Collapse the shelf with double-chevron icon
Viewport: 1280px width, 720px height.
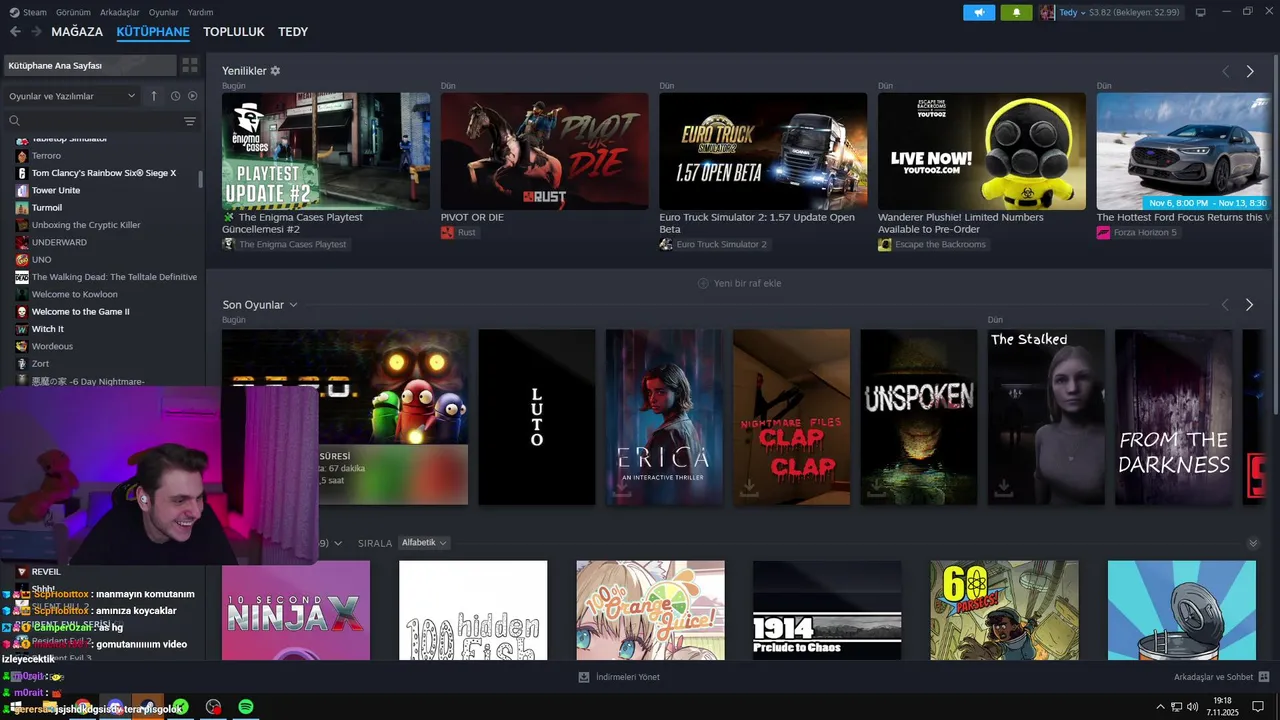[1253, 543]
